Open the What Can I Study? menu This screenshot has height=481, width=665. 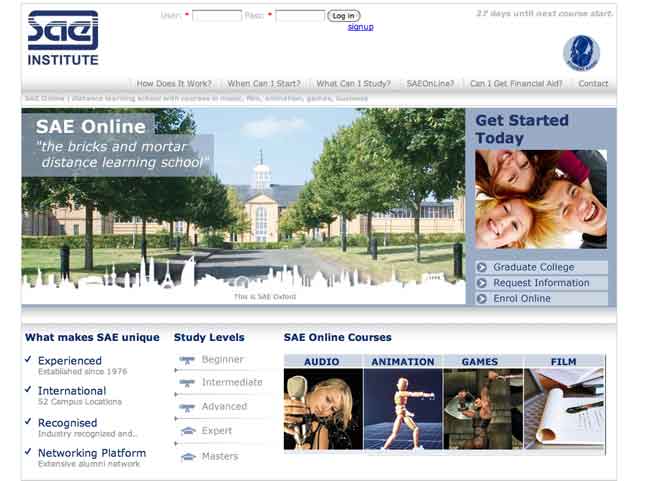[x=353, y=84]
